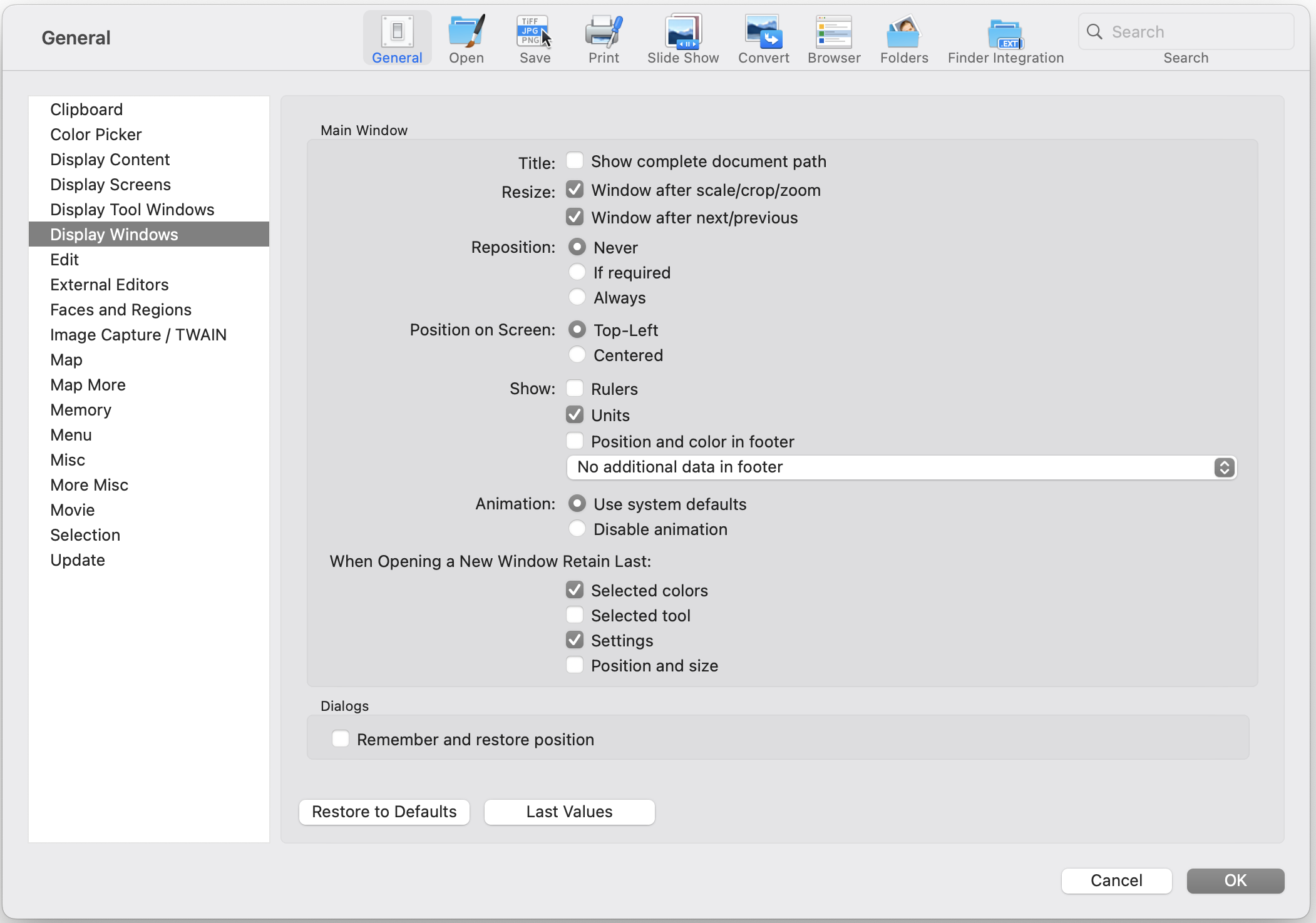Viewport: 1316px width, 923px height.
Task: Click Restore to Defaults button
Action: tap(384, 812)
